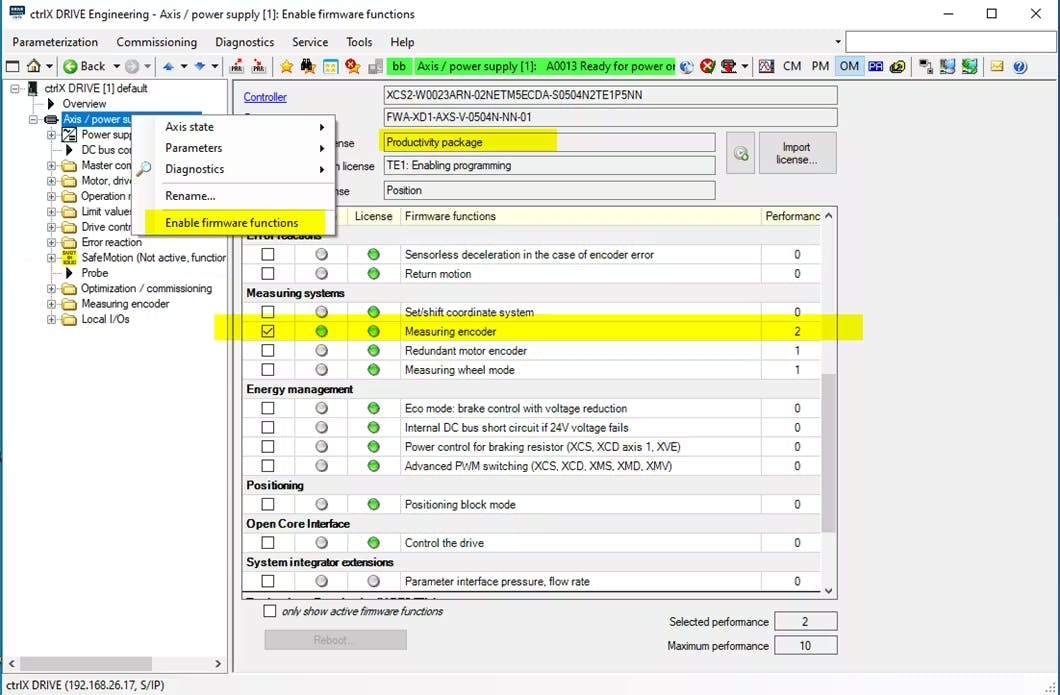
Task: Check 'only show active firmware functions'
Action: coord(269,611)
